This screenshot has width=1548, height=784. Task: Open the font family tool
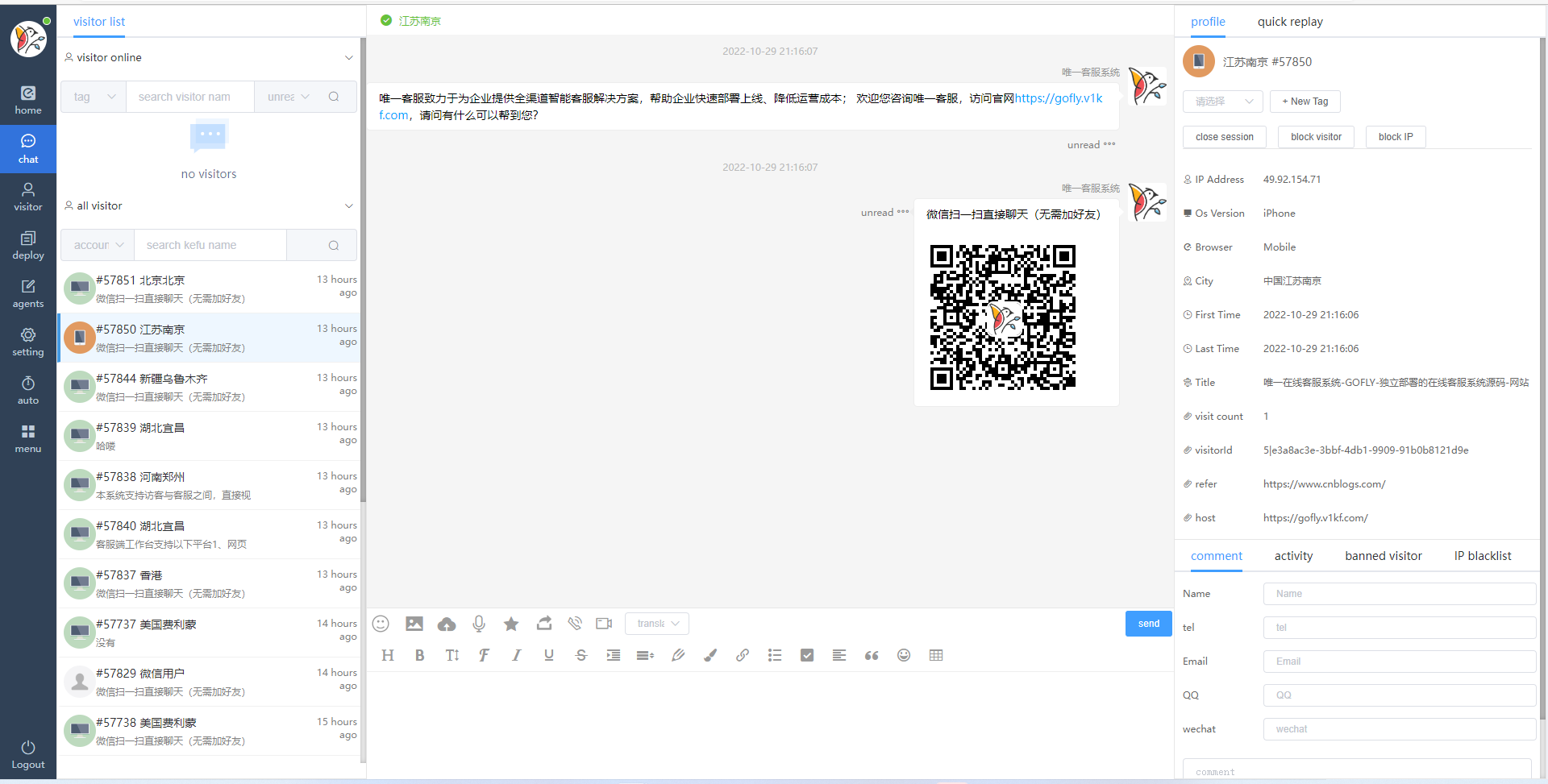(484, 655)
